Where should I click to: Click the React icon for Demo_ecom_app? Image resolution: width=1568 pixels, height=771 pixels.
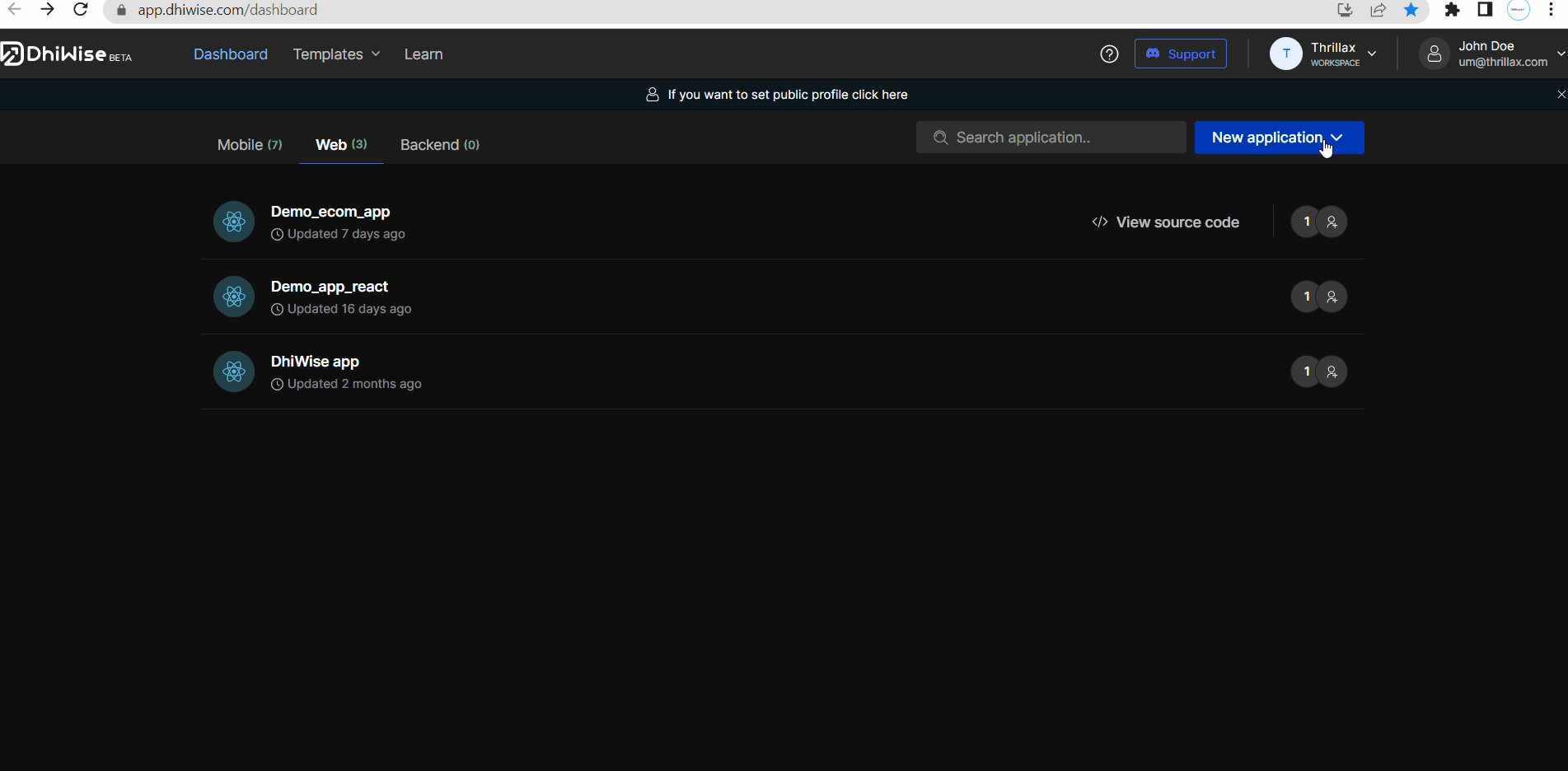click(234, 222)
